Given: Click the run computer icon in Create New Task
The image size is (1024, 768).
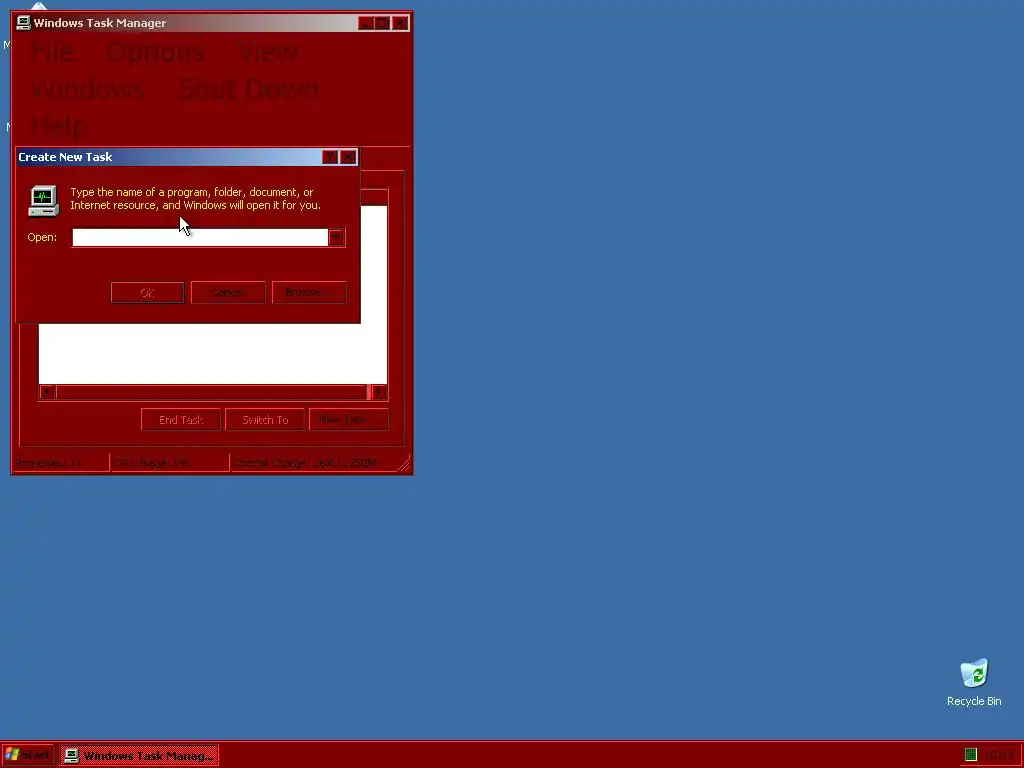Looking at the screenshot, I should tap(43, 200).
